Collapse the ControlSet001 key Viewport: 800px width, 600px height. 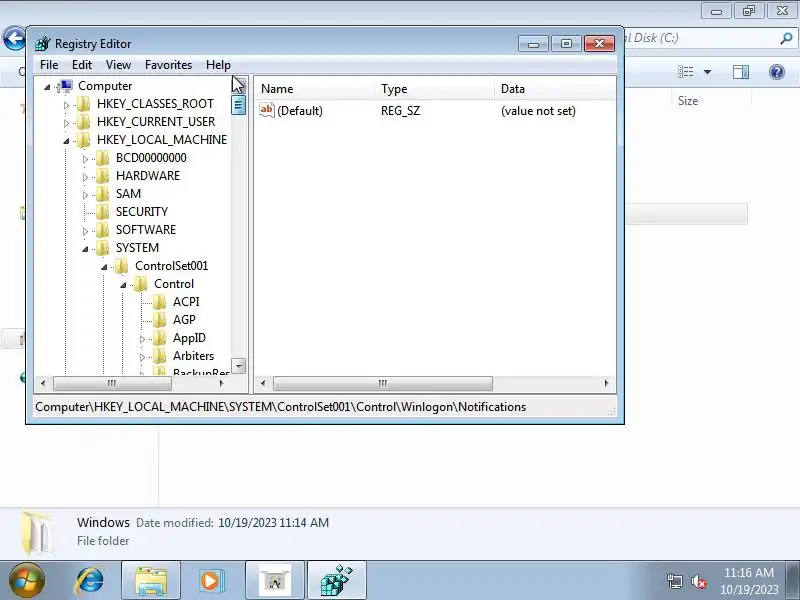[x=104, y=267]
